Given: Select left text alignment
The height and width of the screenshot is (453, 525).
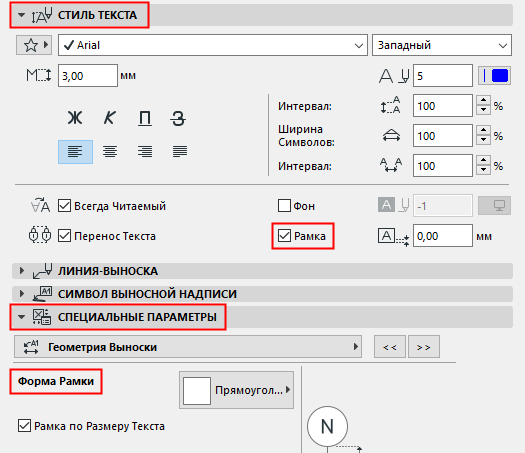Looking at the screenshot, I should click(x=75, y=152).
